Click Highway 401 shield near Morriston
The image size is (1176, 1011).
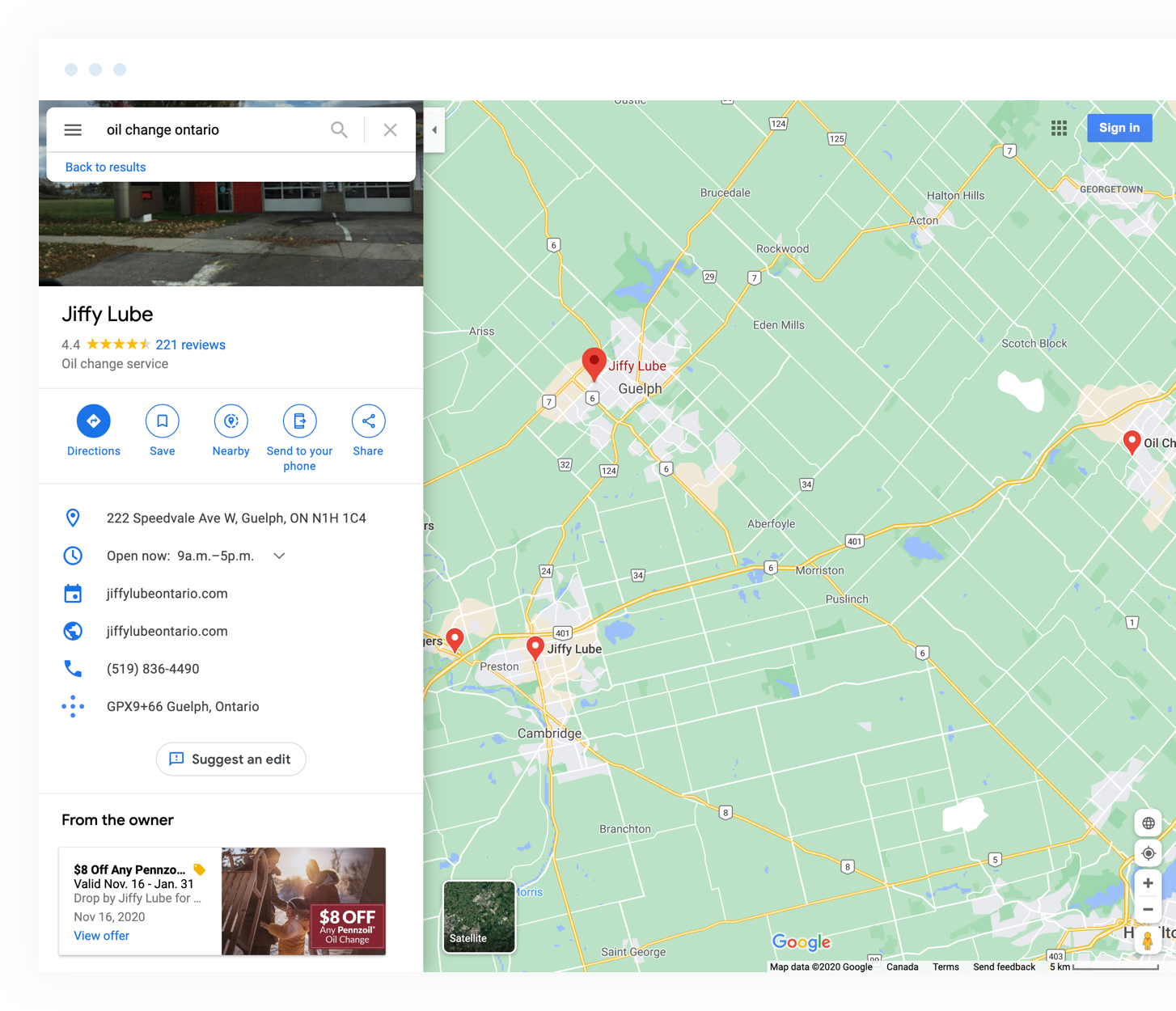click(854, 541)
